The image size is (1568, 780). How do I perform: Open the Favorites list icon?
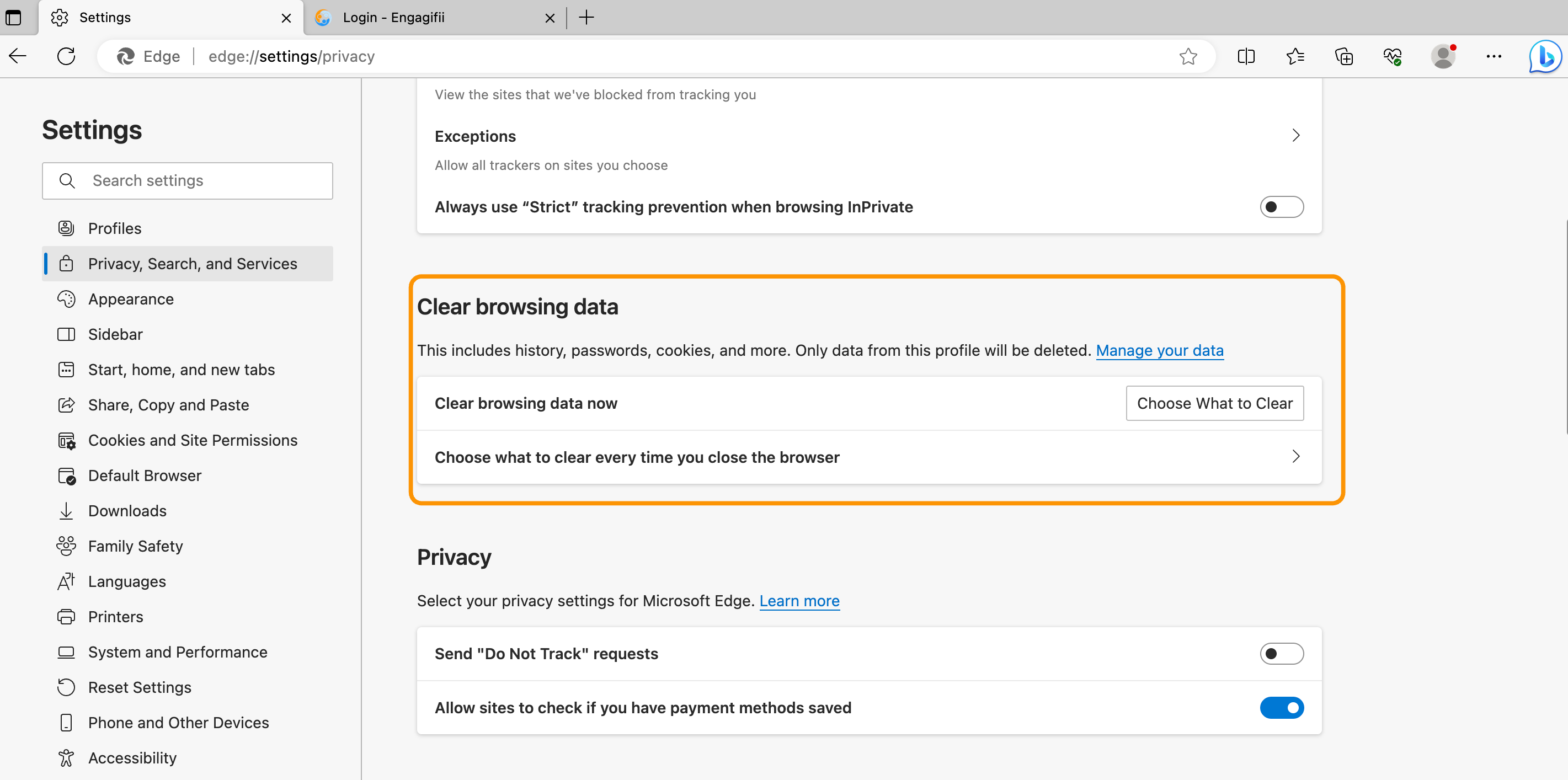click(1295, 57)
